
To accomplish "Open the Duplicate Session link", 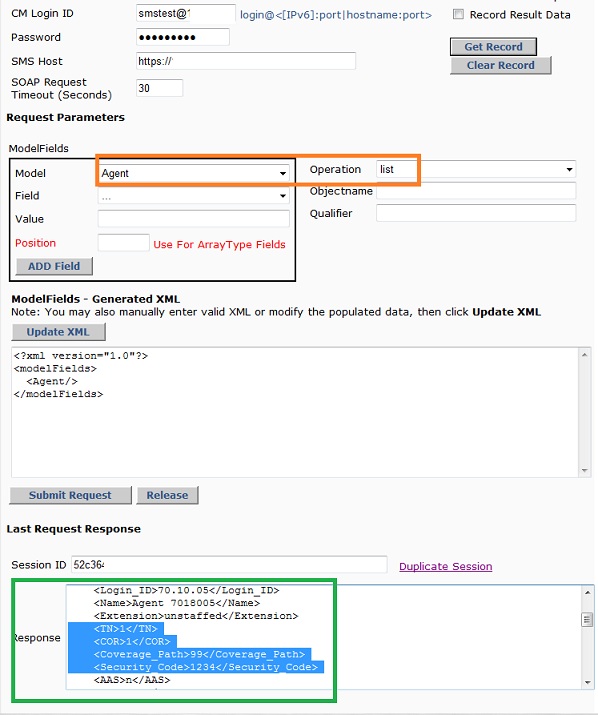I will click(x=446, y=566).
